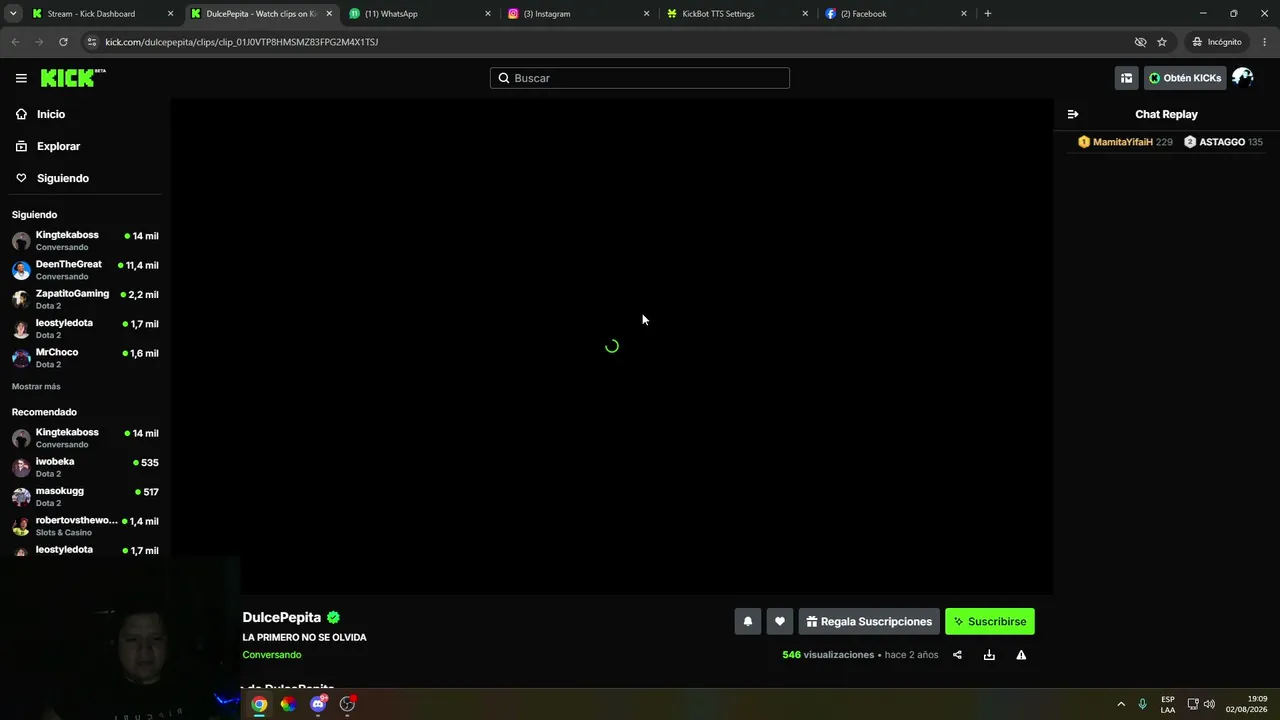The height and width of the screenshot is (720, 1280).
Task: Go forward in browser history
Action: [x=39, y=42]
